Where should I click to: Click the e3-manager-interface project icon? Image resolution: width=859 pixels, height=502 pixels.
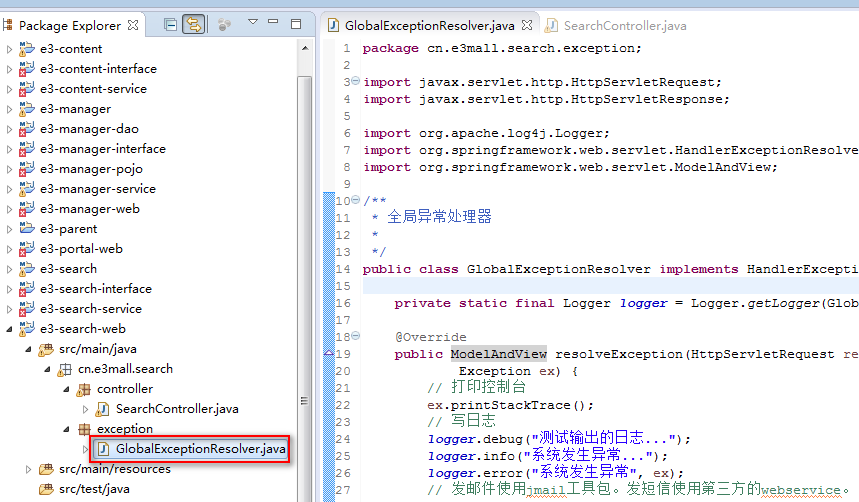click(27, 149)
